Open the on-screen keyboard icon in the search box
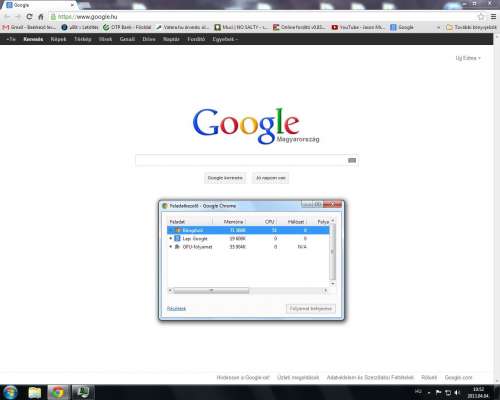Viewport: 500px width, 400px height. (x=352, y=160)
